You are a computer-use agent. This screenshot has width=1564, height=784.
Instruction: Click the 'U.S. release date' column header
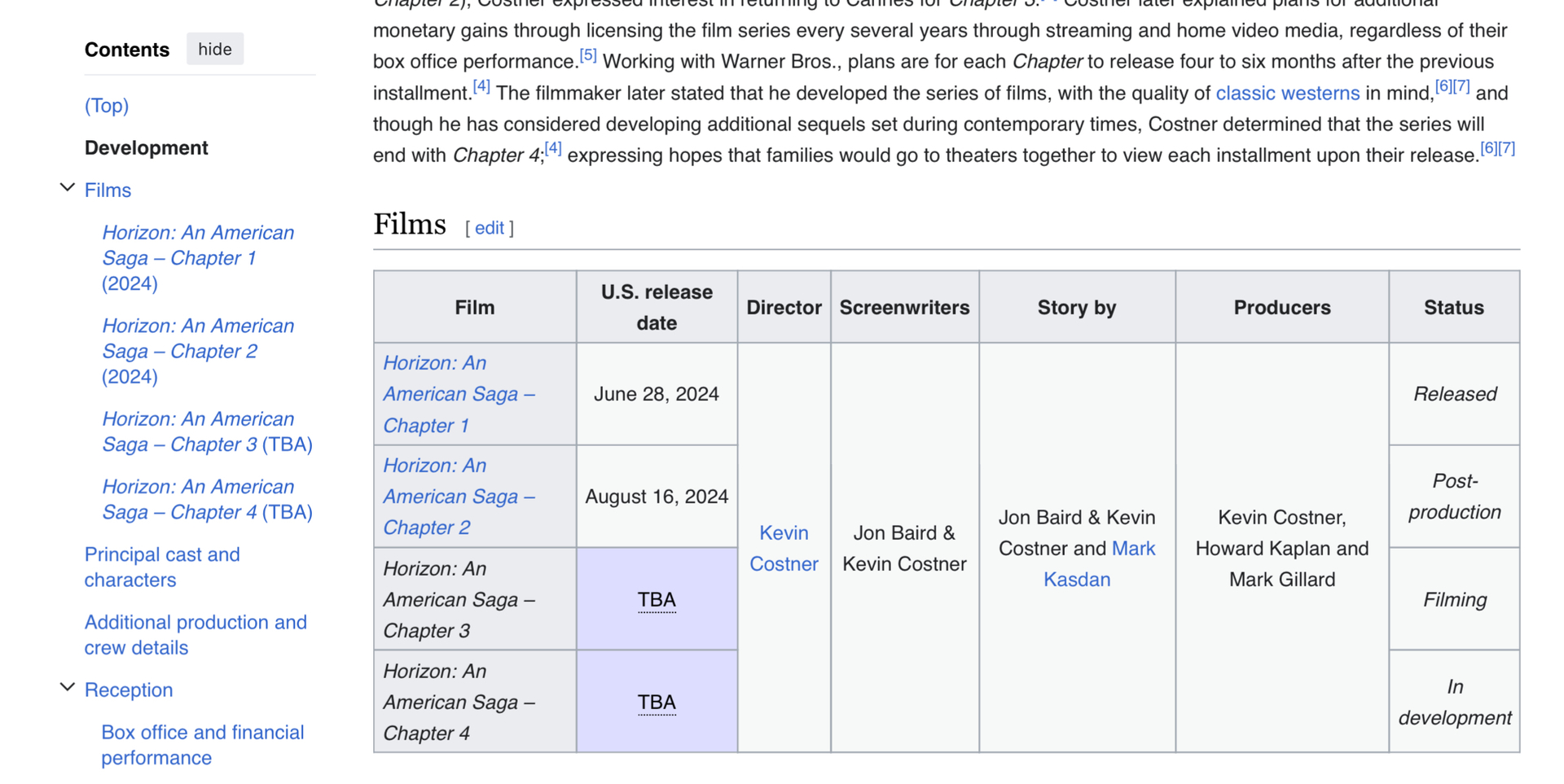click(657, 307)
